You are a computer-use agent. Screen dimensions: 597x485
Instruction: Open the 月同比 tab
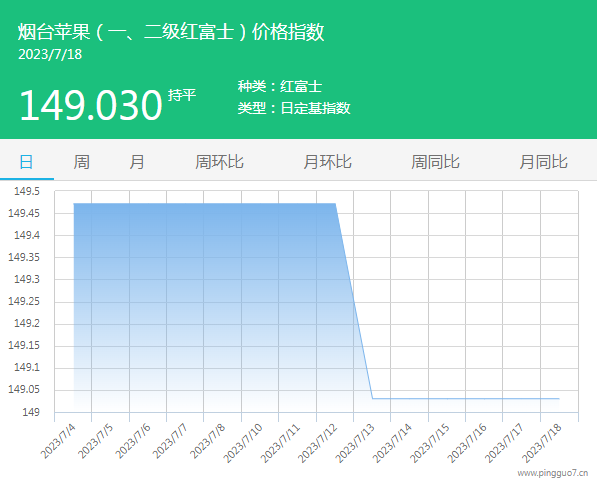[x=543, y=162]
